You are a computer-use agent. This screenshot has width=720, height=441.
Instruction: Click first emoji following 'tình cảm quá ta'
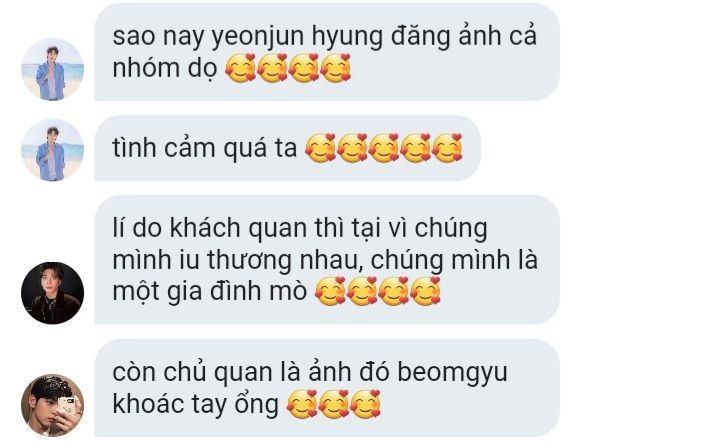(321, 148)
